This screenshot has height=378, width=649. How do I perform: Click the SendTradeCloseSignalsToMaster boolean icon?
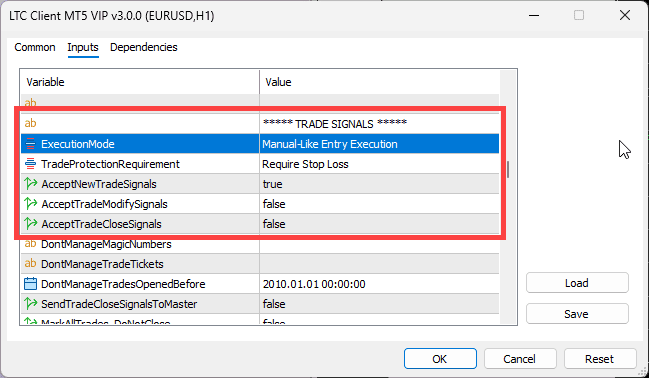tap(31, 303)
